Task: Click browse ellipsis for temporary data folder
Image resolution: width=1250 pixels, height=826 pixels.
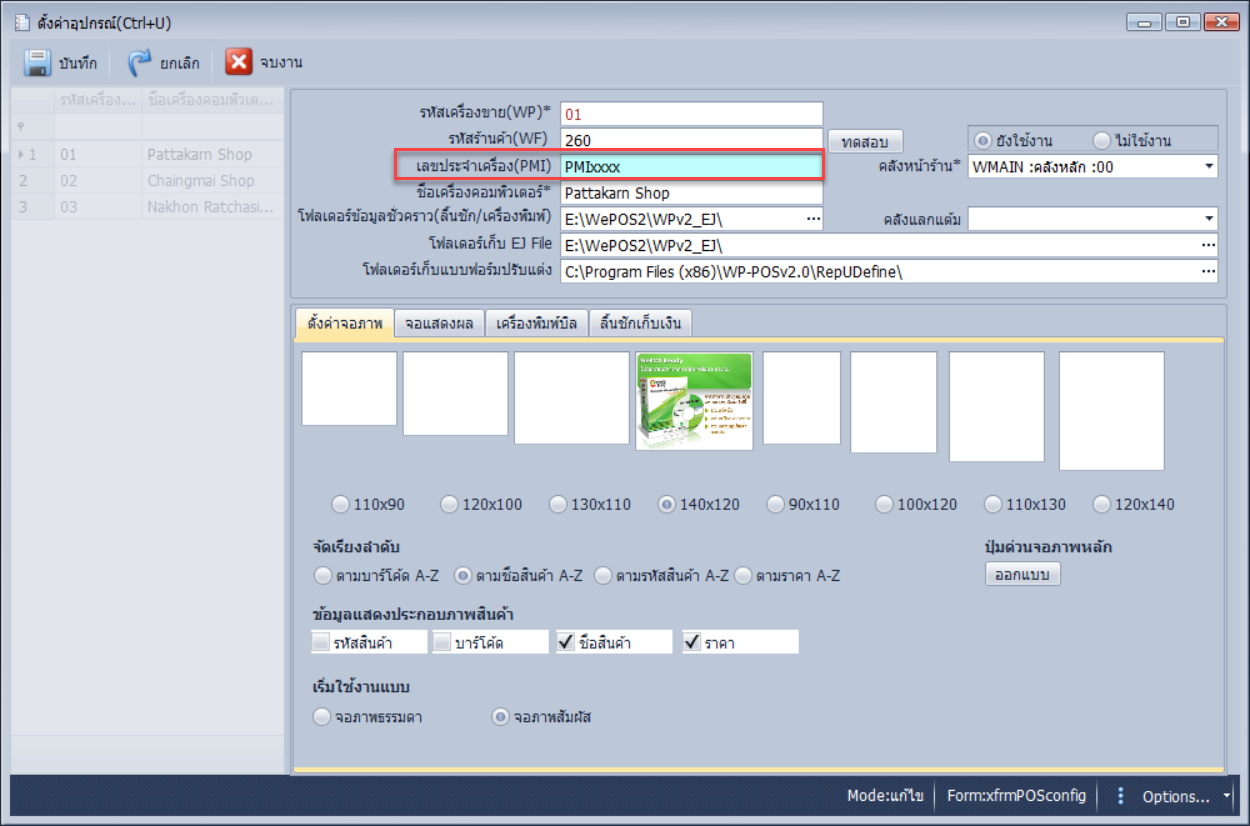Action: (x=813, y=219)
